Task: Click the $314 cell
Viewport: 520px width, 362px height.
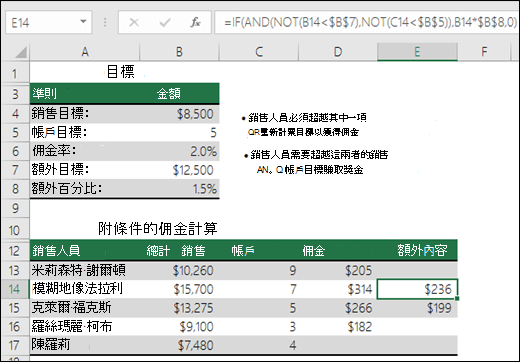Action: coord(338,289)
